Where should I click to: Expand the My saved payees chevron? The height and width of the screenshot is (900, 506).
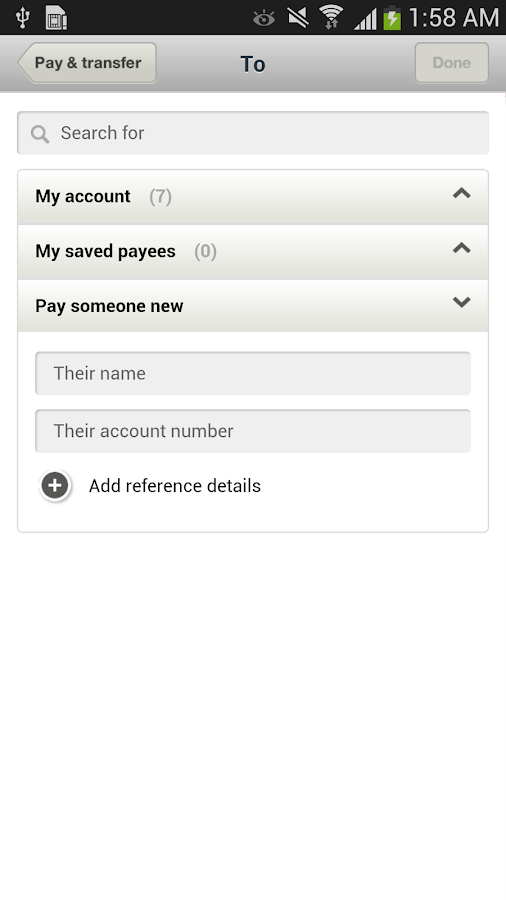click(462, 248)
